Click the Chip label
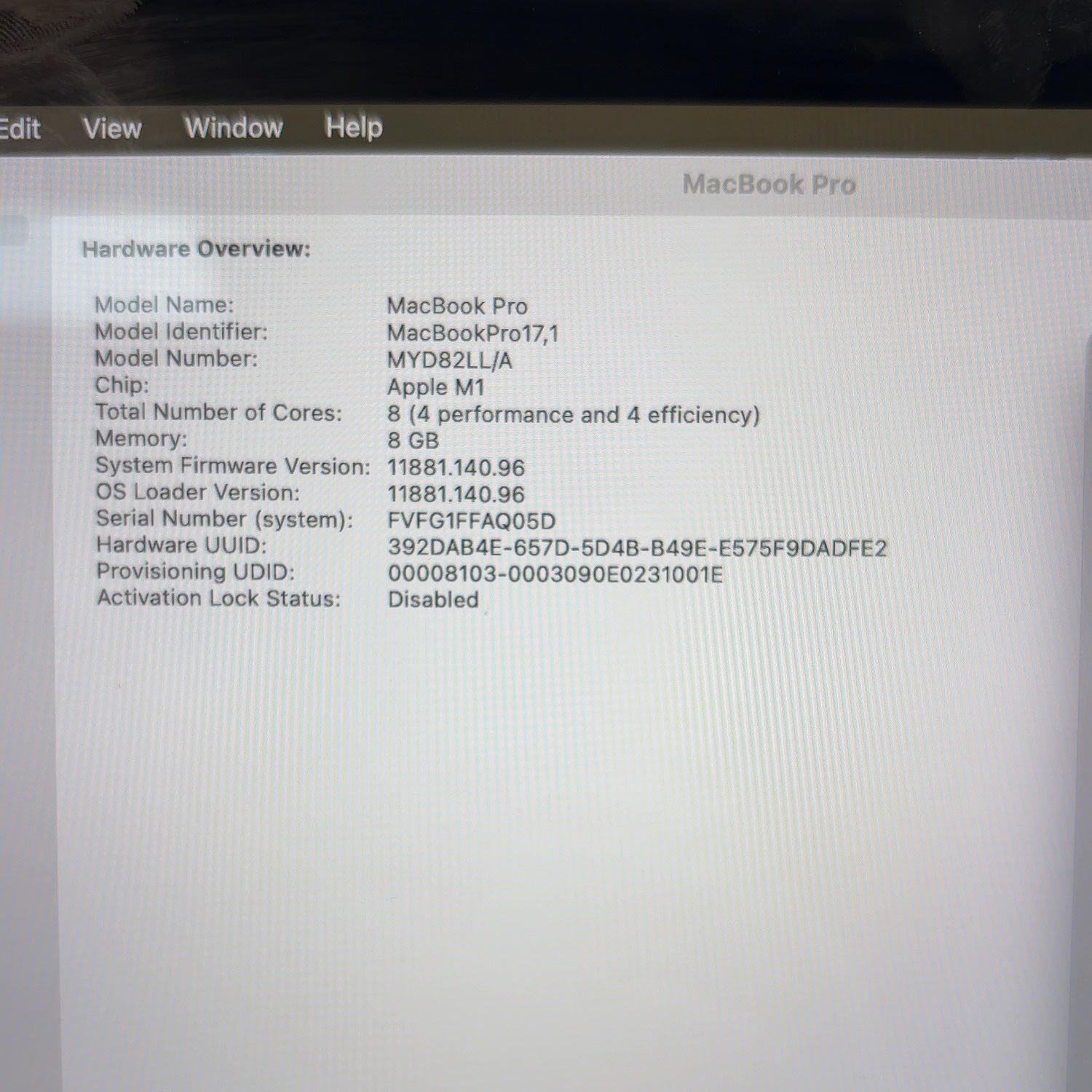Screen dimensions: 1092x1092 click(x=122, y=385)
